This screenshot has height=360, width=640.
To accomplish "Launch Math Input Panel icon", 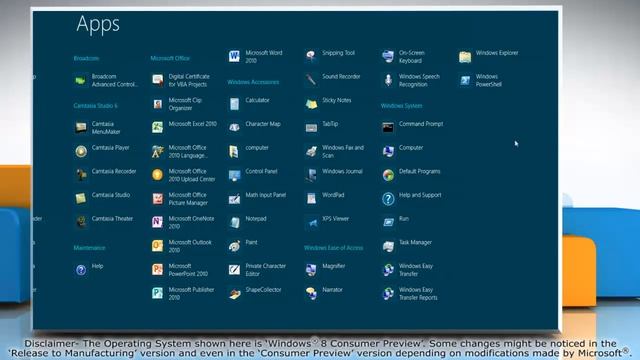I will (x=234, y=199).
